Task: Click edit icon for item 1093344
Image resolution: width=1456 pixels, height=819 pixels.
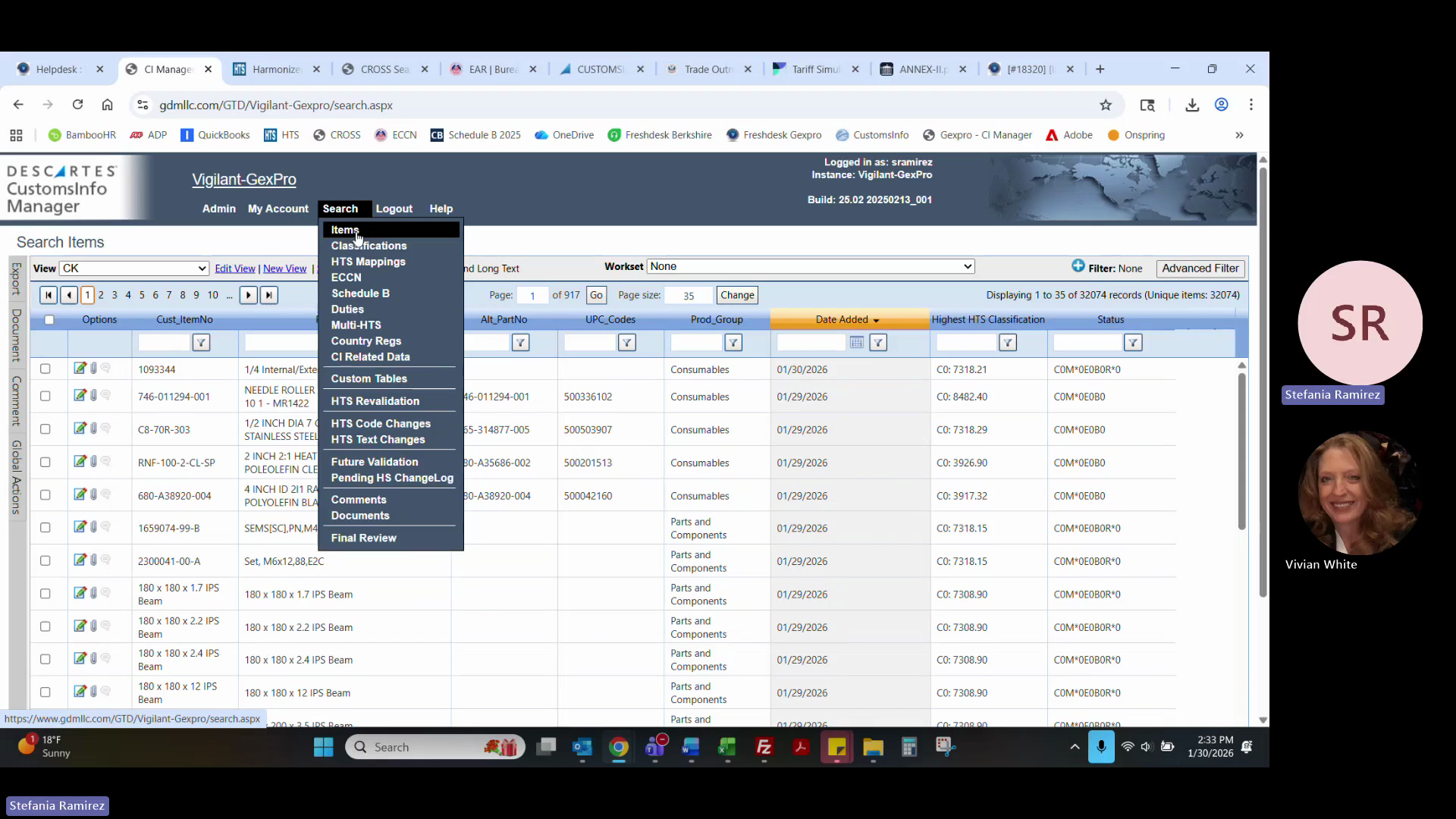Action: (x=80, y=369)
